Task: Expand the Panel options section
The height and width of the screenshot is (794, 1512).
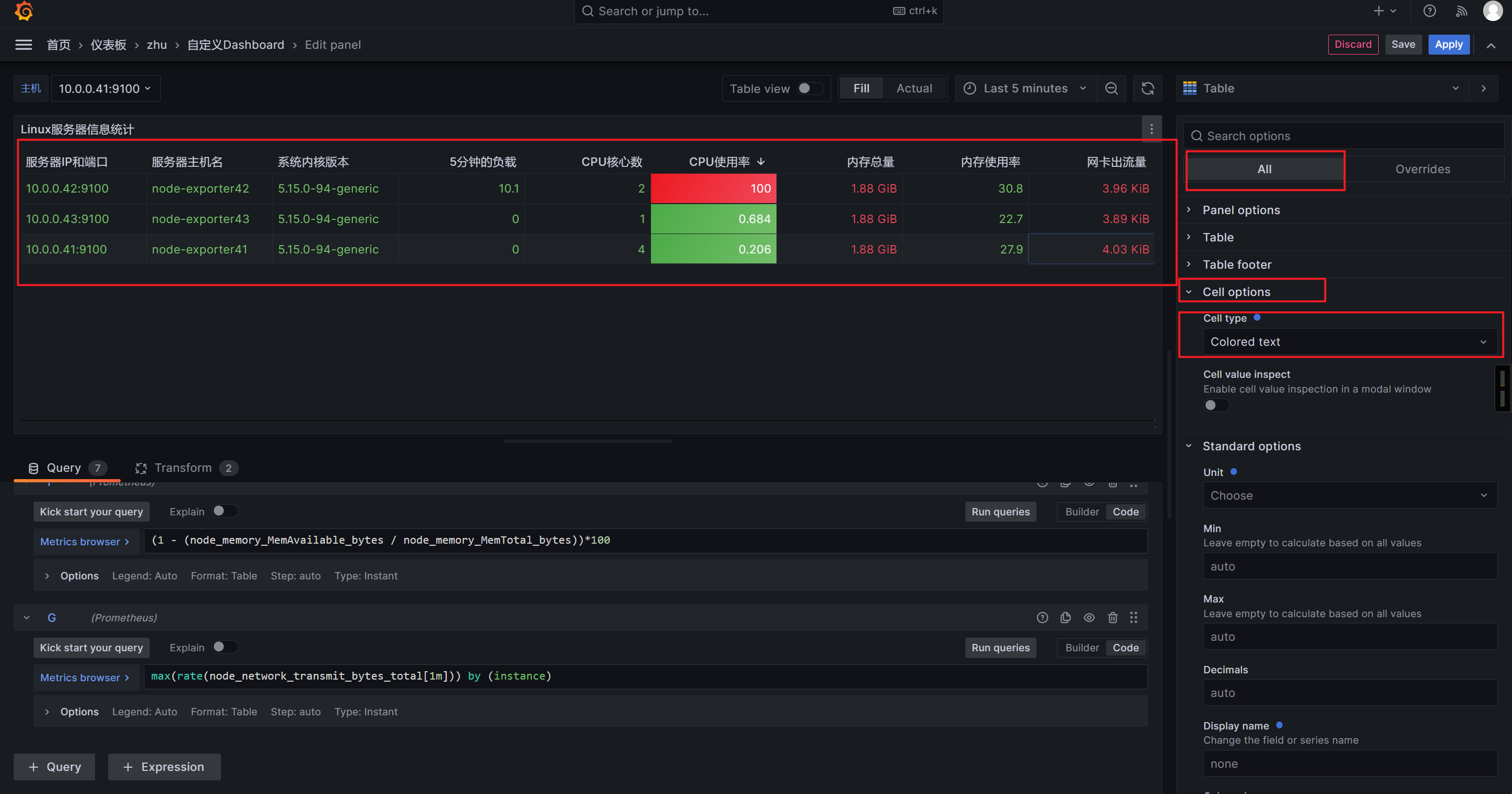Action: pyautogui.click(x=1241, y=210)
